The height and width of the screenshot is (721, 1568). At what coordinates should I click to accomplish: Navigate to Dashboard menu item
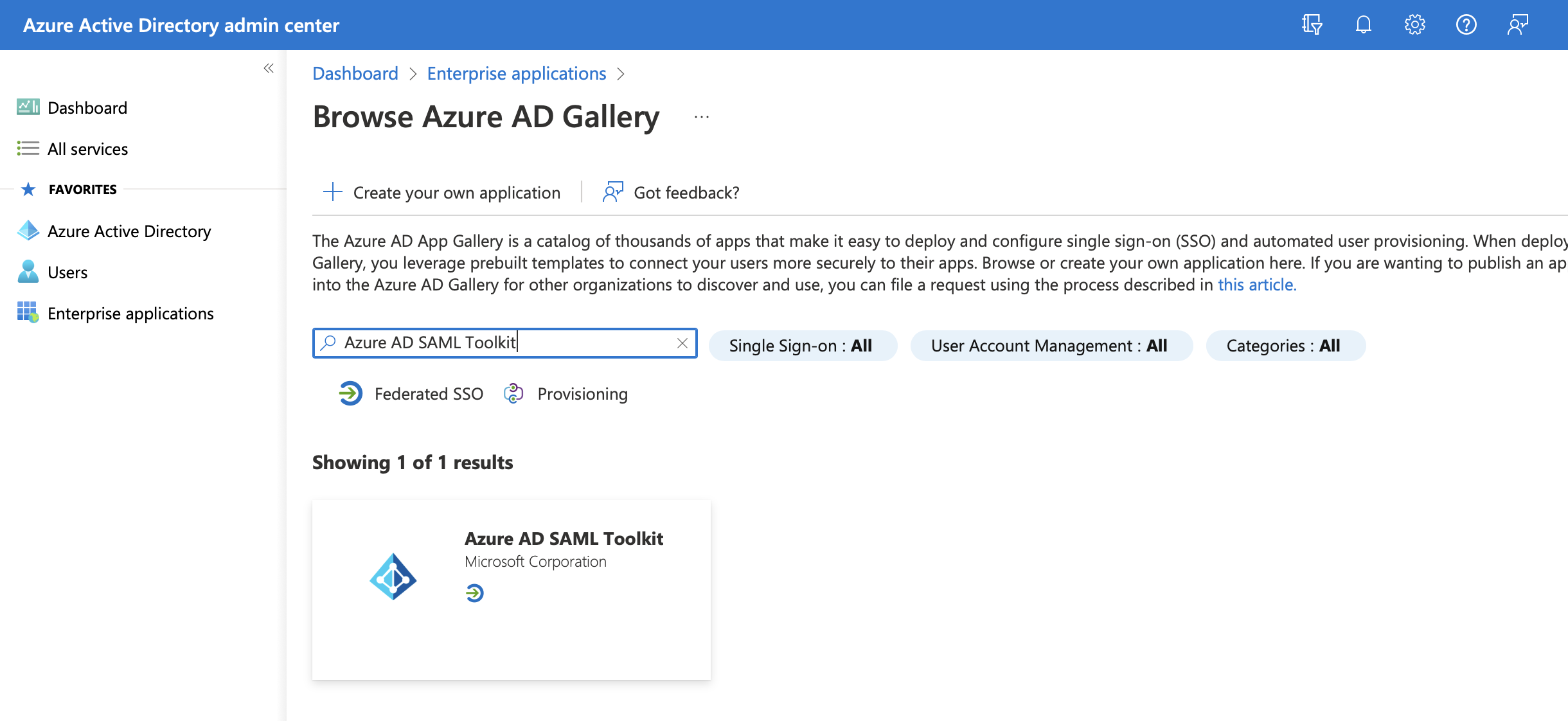pyautogui.click(x=87, y=106)
